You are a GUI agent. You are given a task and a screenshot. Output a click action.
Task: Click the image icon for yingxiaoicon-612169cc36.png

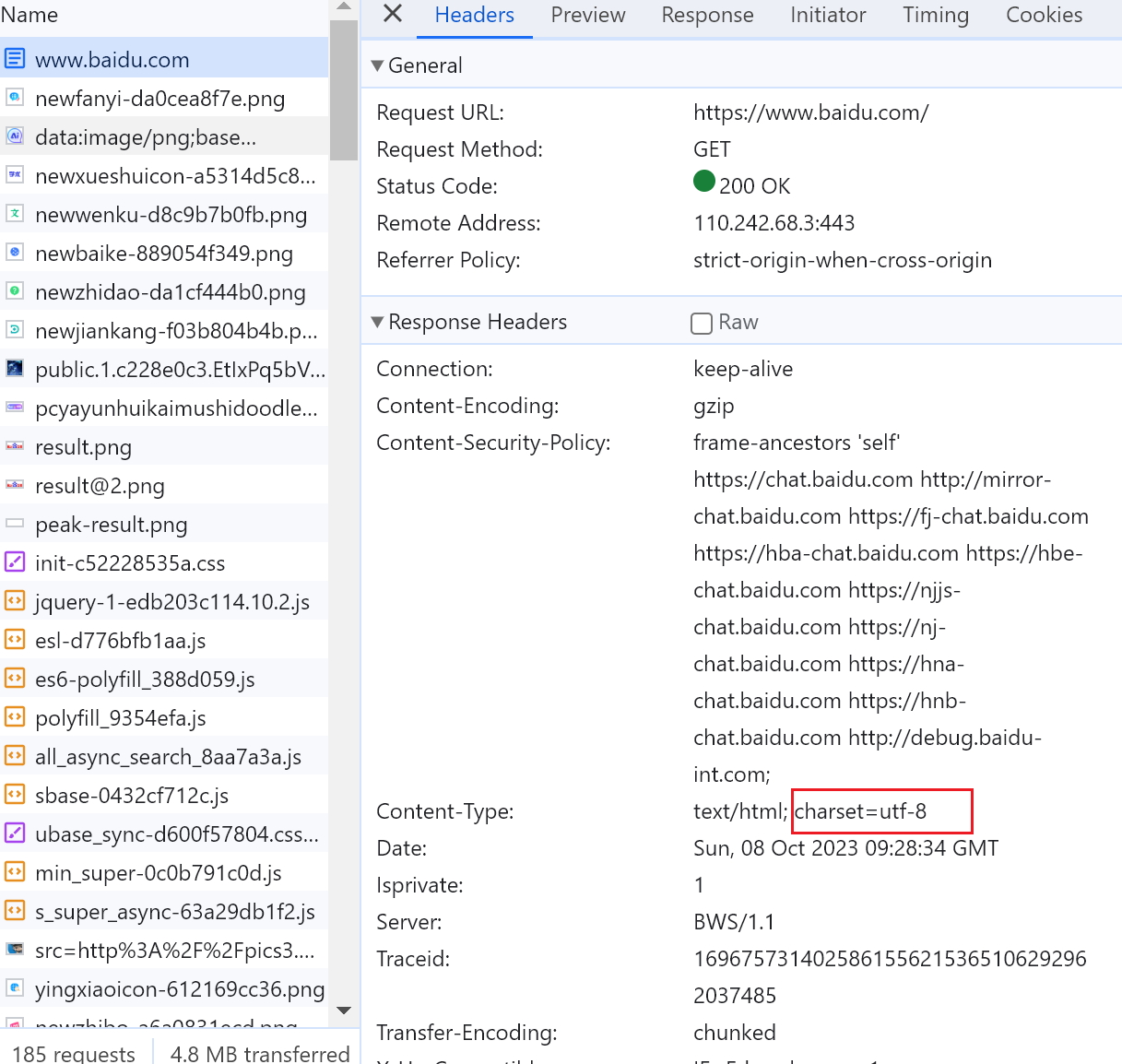click(x=15, y=988)
